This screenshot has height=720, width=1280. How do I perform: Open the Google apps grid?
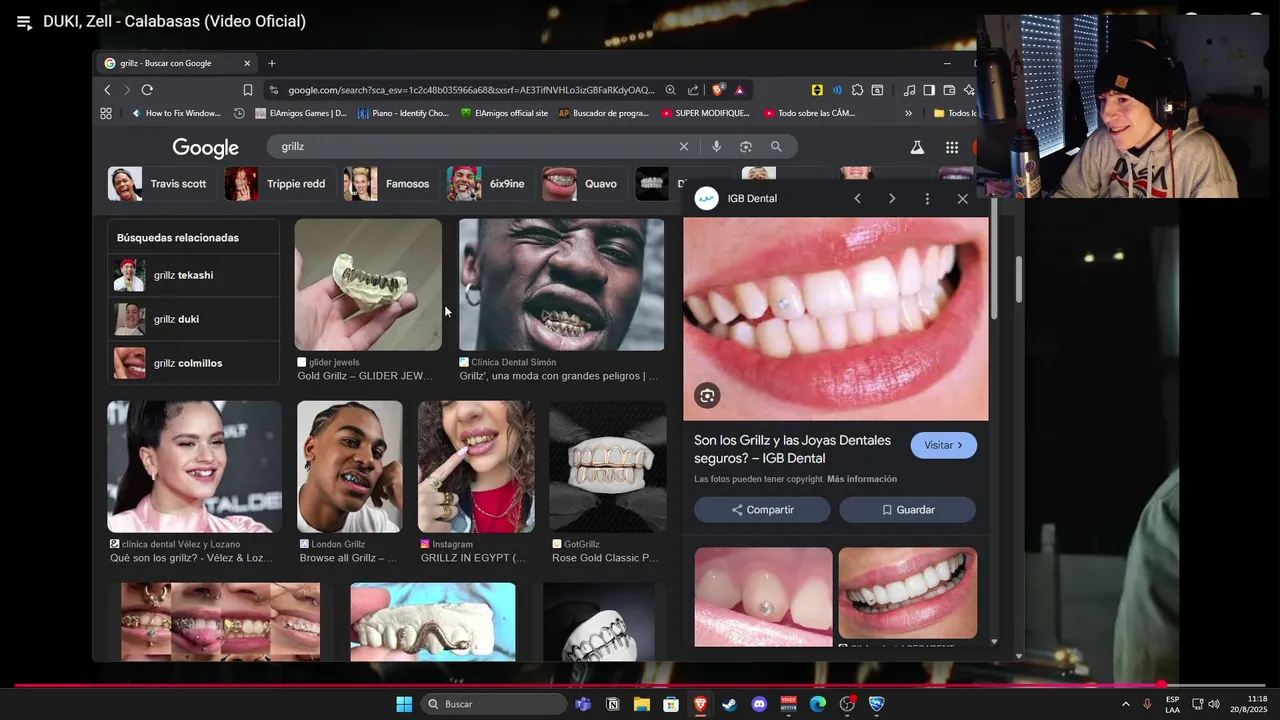click(x=952, y=147)
